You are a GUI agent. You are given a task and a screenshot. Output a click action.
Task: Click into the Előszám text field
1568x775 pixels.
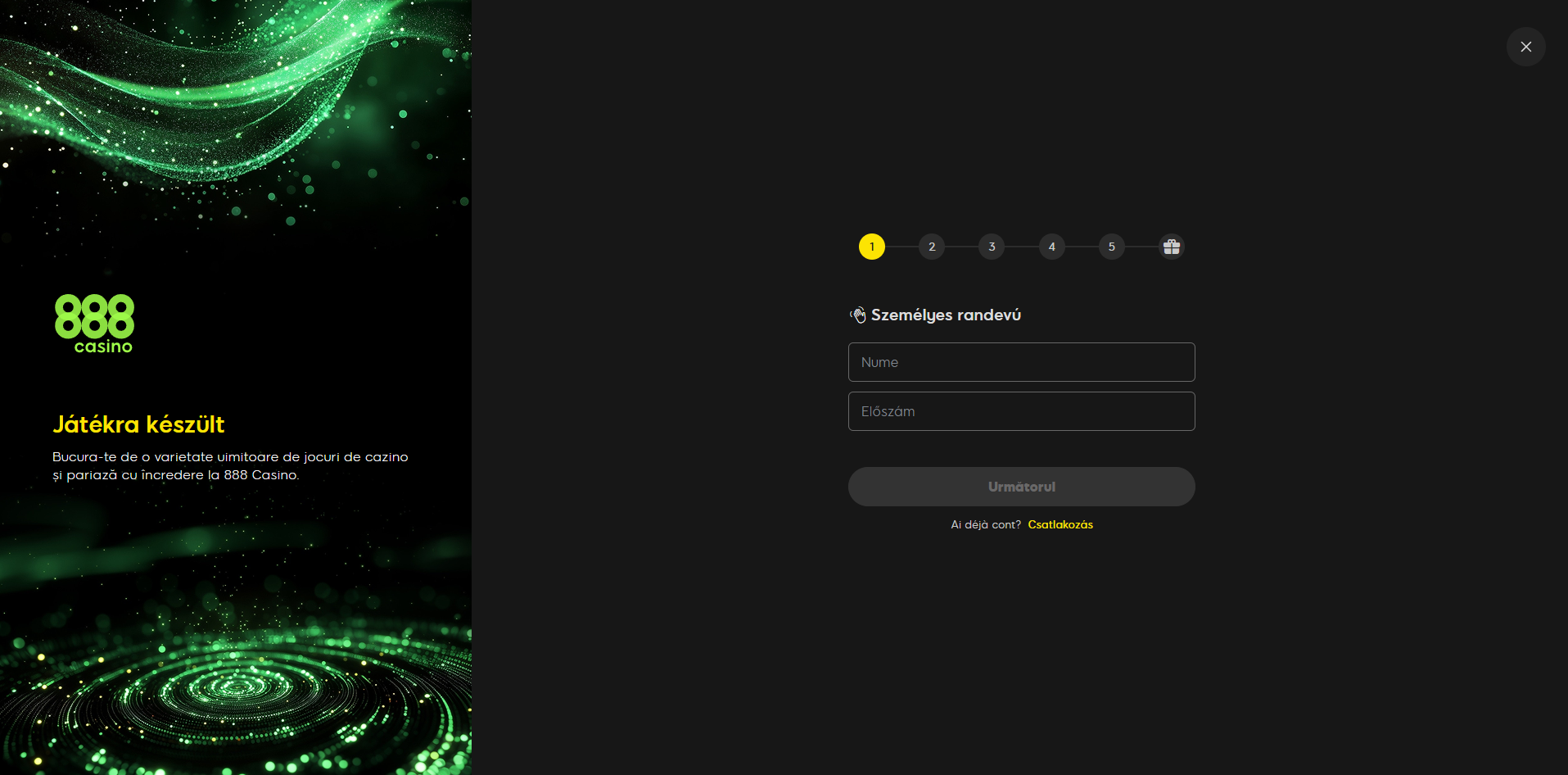coord(1021,411)
